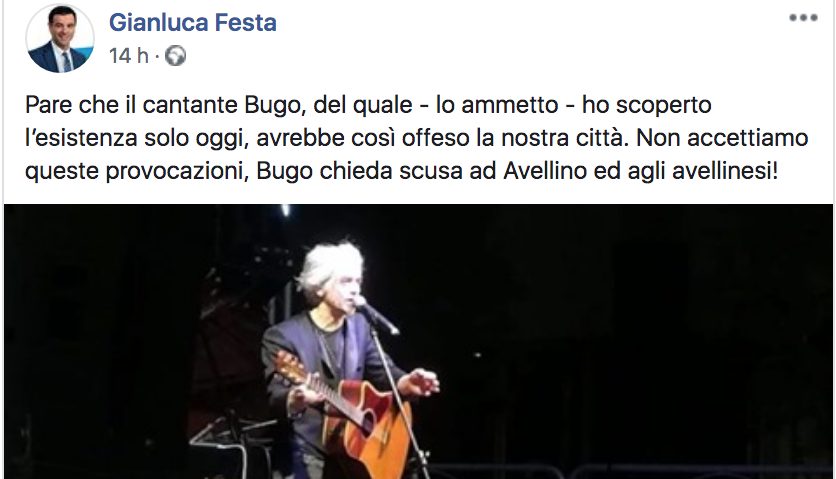Screen dimensions: 836x479
Task: Click the singer's face in the concert photo
Action: 344,292
